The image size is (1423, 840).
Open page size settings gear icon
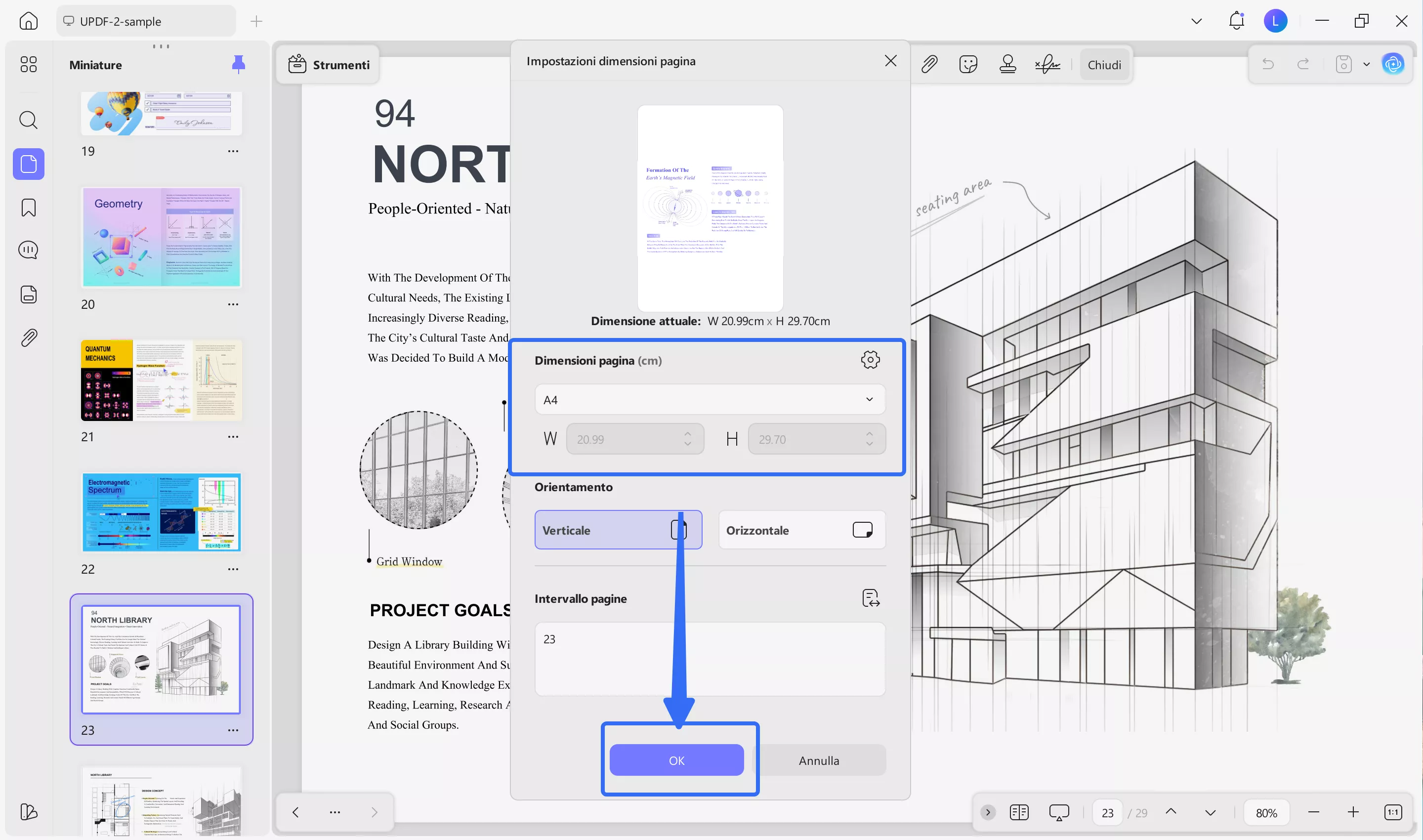point(870,360)
